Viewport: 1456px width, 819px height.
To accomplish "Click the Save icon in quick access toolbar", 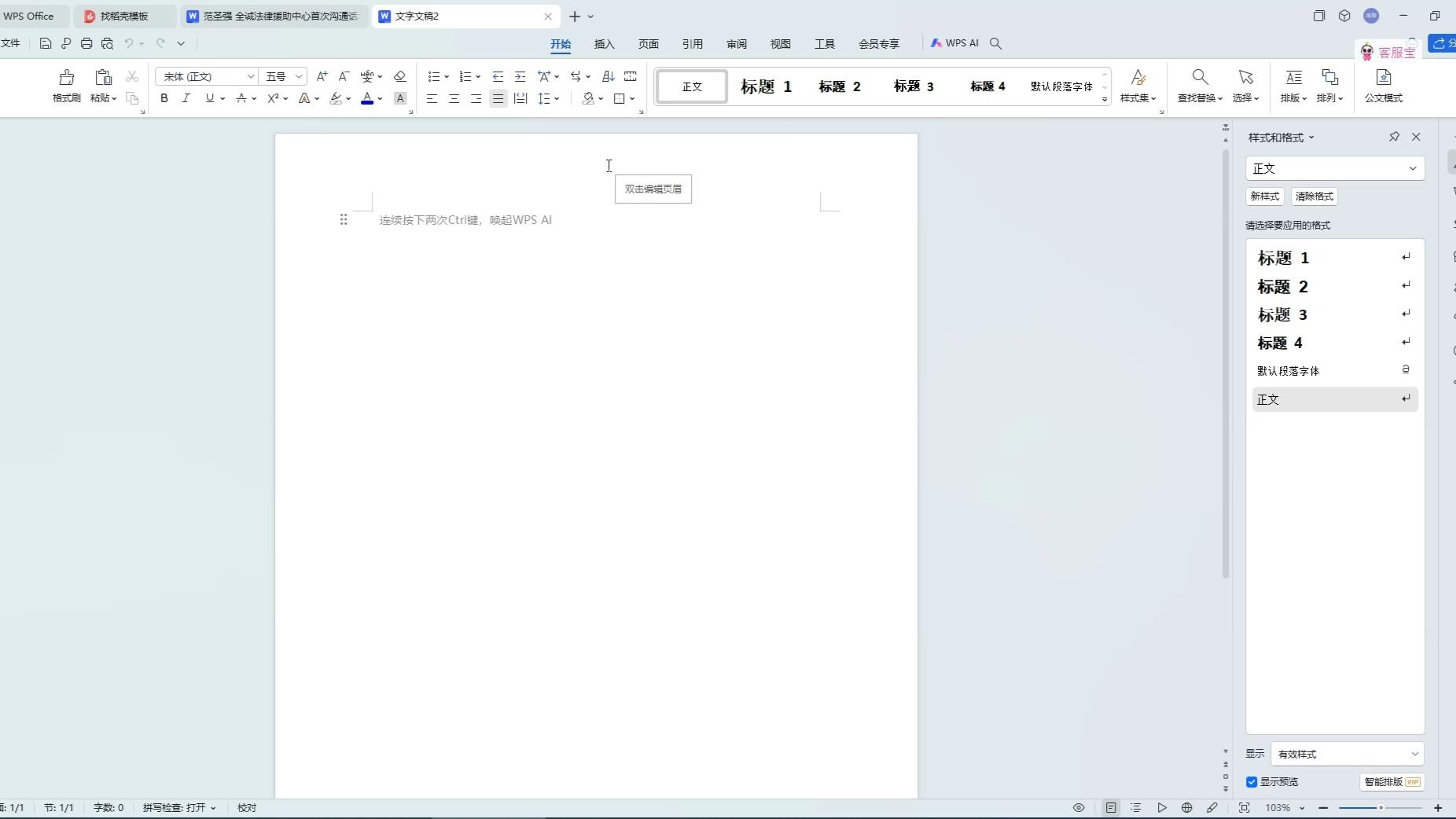I will coord(46,43).
